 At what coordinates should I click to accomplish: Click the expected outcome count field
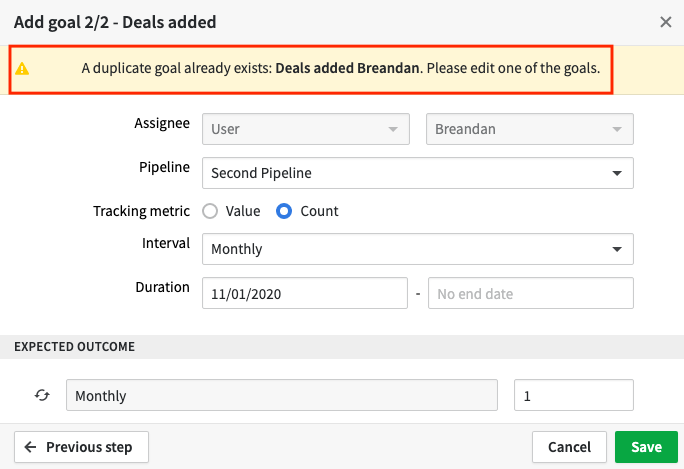point(574,395)
